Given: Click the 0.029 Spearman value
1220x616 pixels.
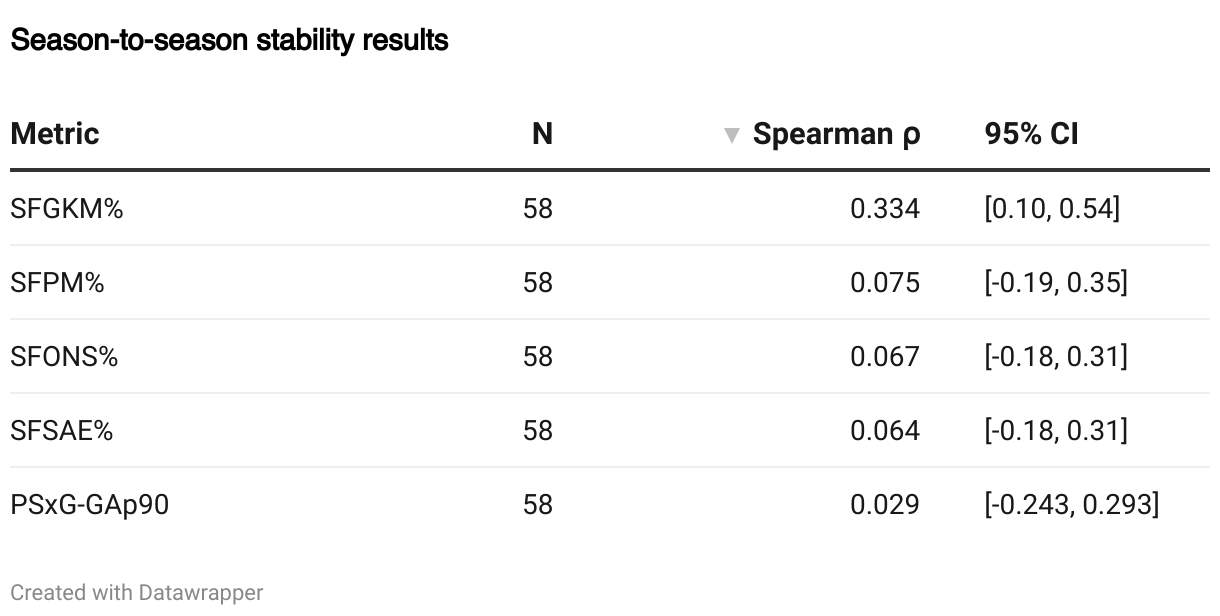Looking at the screenshot, I should tap(885, 505).
